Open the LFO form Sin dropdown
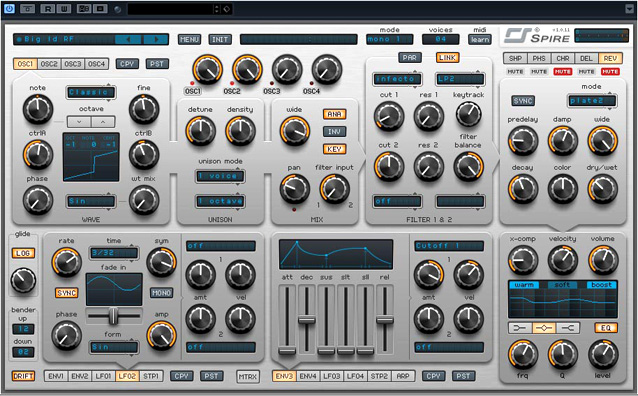This screenshot has width=638, height=396. [x=114, y=347]
